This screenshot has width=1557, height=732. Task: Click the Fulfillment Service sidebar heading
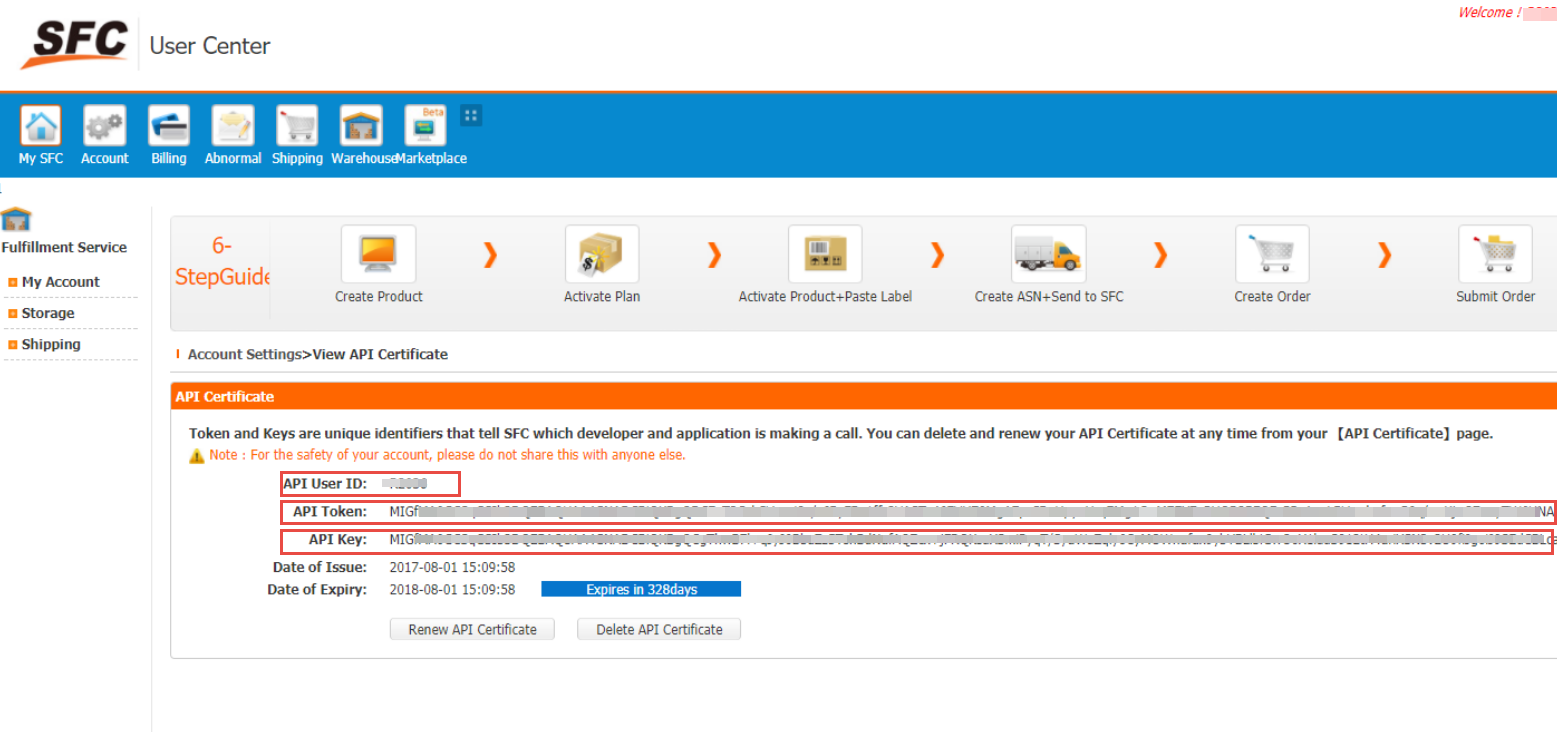coord(65,247)
